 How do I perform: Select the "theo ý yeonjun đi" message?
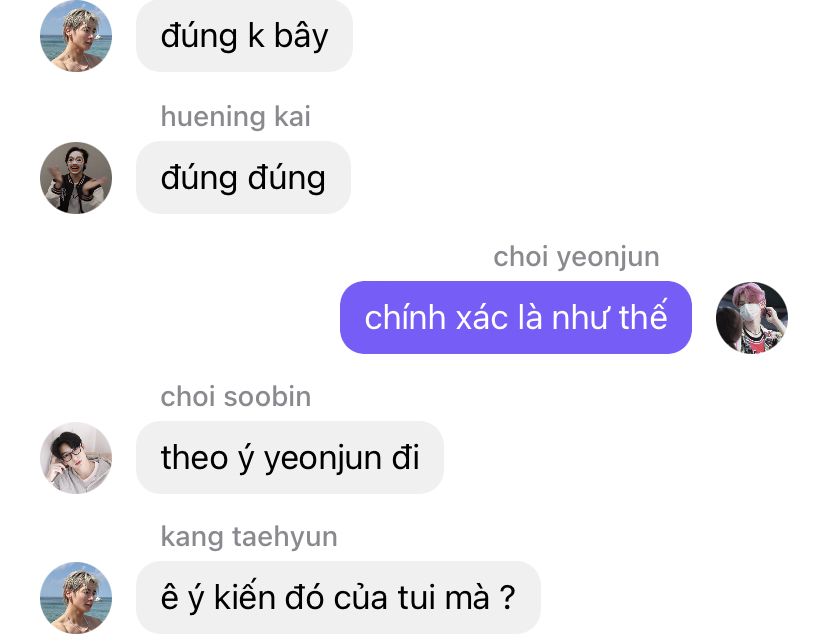point(290,458)
